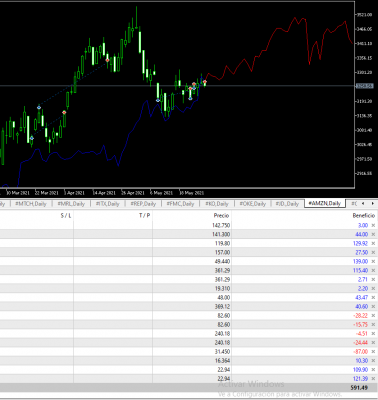Close the position with 3.00 profit
The image size is (378, 400).
coord(373,226)
